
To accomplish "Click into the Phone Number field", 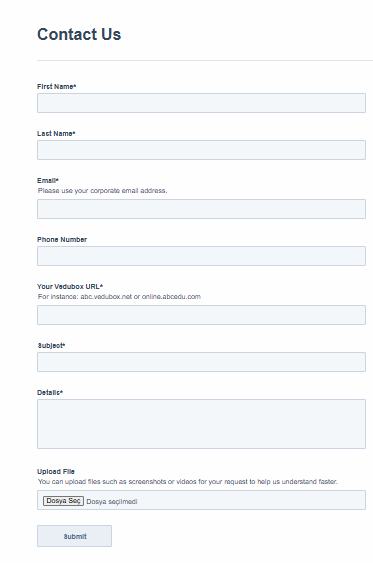I will point(201,256).
